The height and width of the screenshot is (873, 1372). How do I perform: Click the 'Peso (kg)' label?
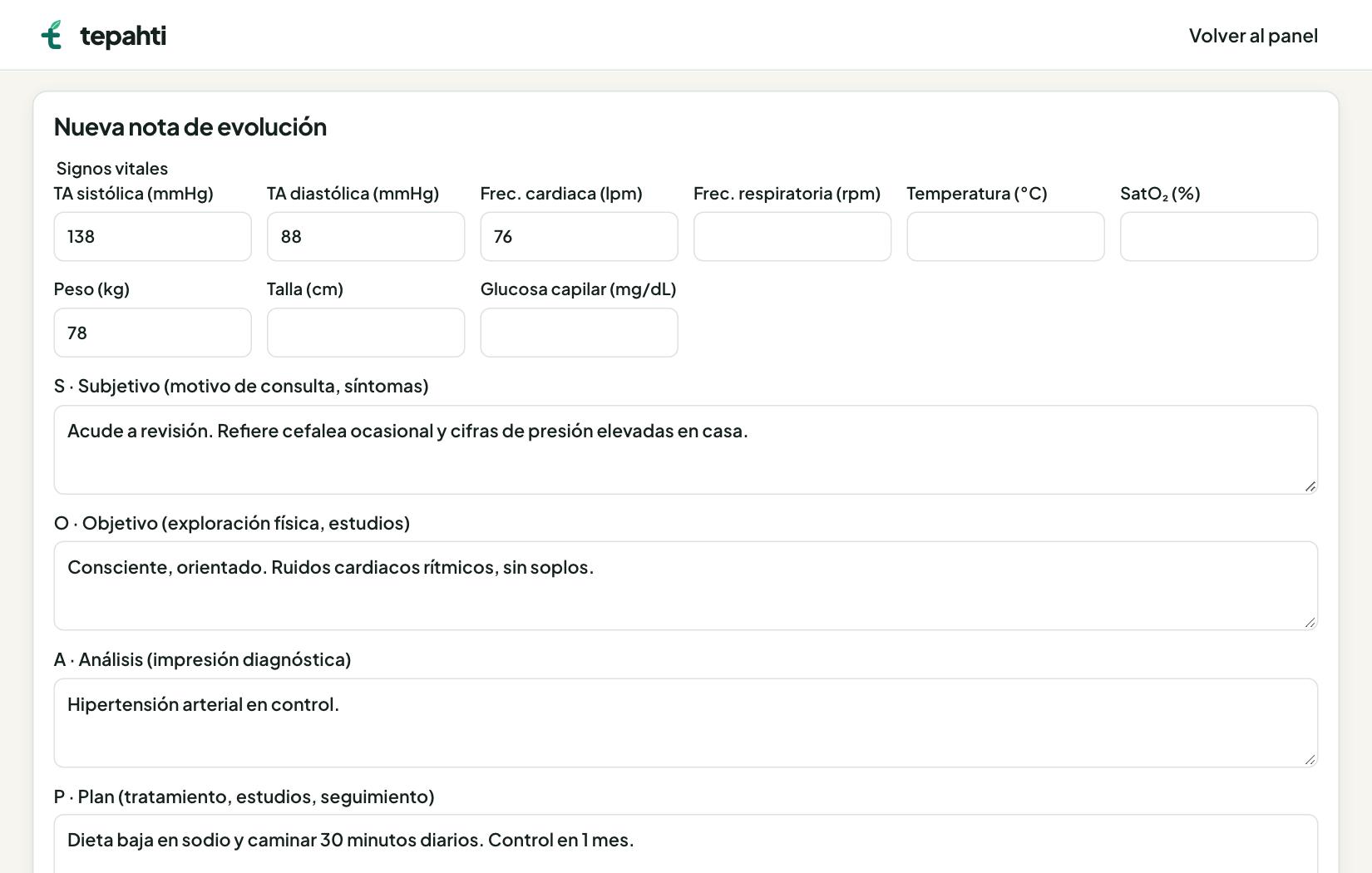click(x=91, y=289)
